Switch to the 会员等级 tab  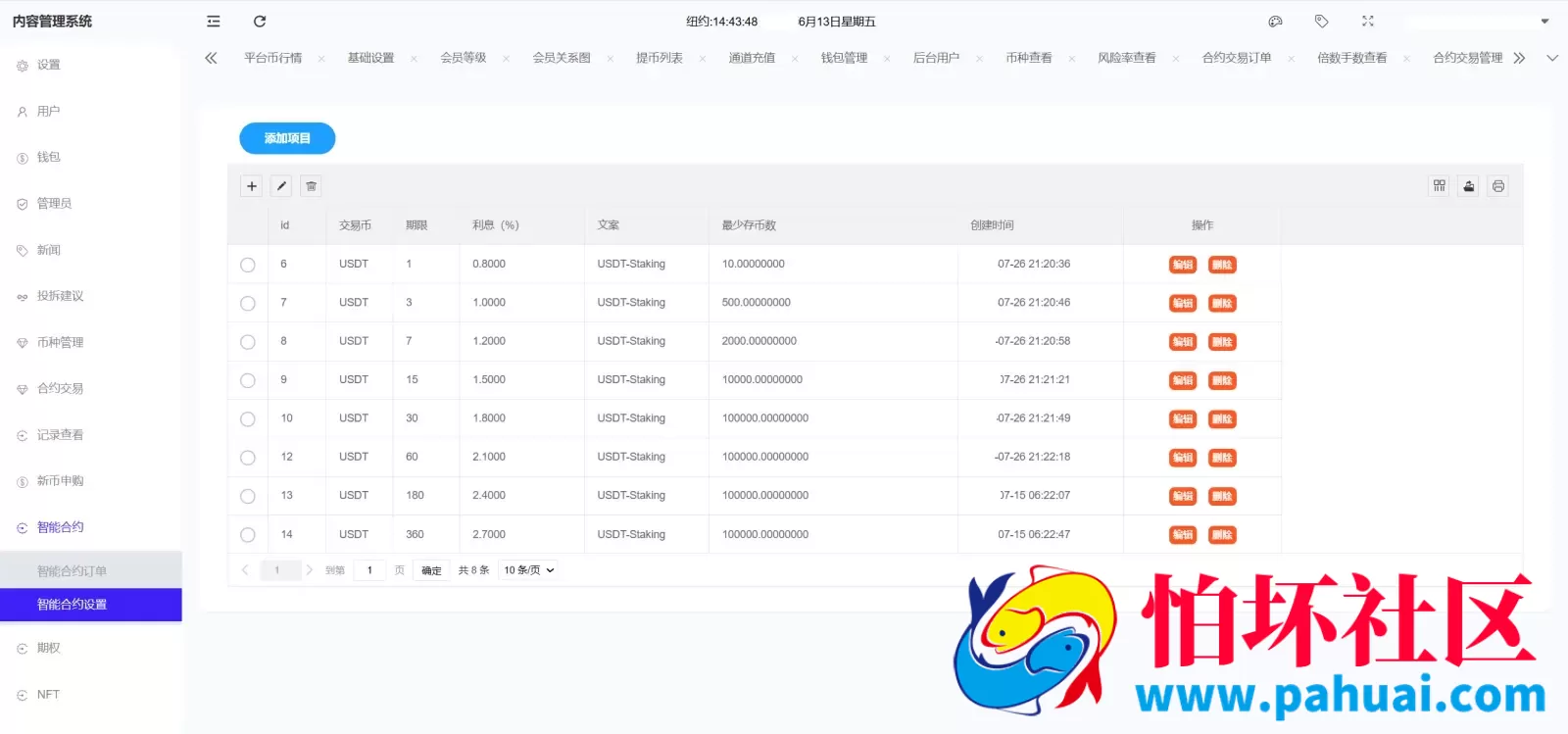tap(464, 59)
